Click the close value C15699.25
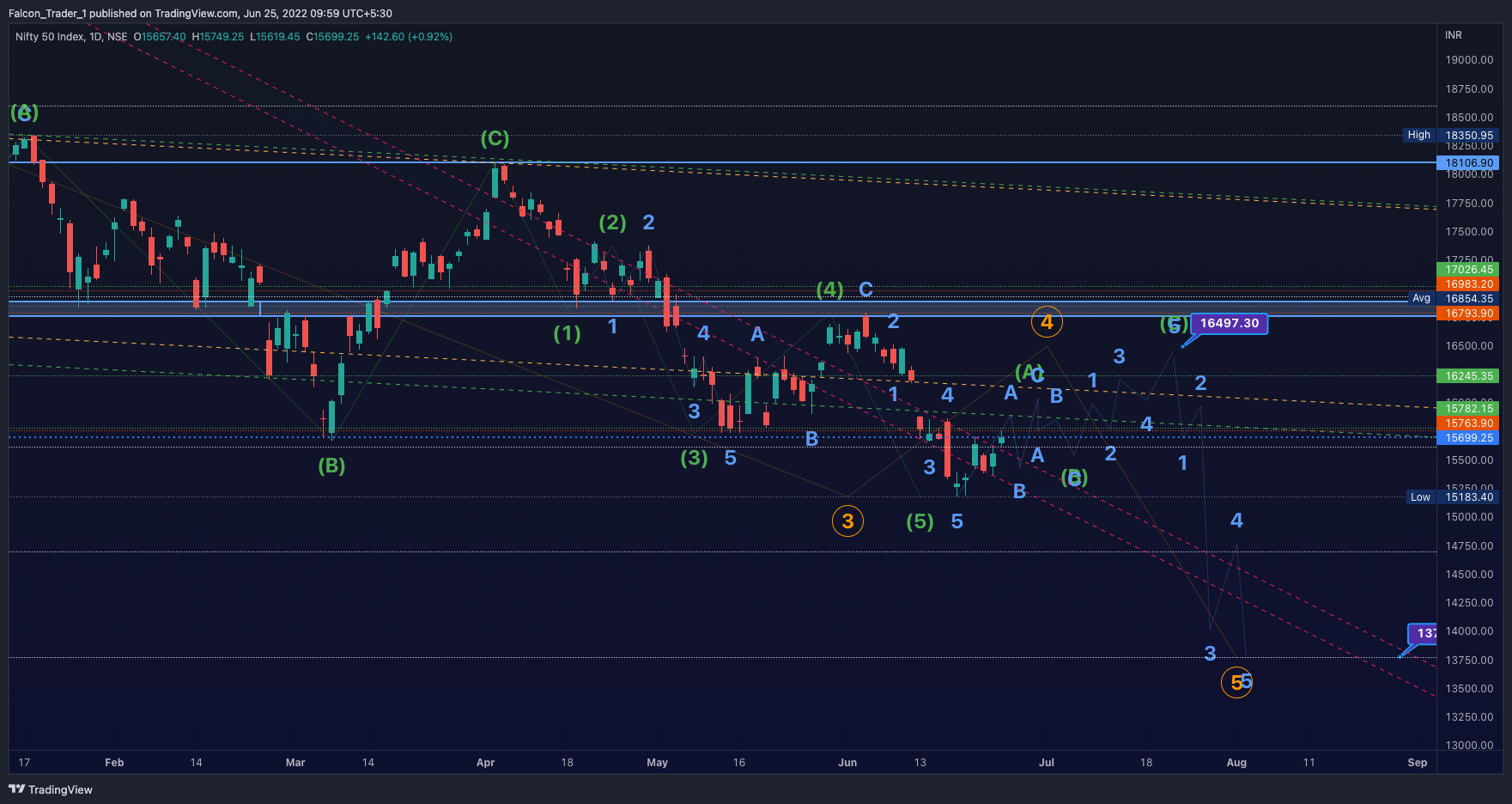The width and height of the screenshot is (1512, 804). coord(332,37)
